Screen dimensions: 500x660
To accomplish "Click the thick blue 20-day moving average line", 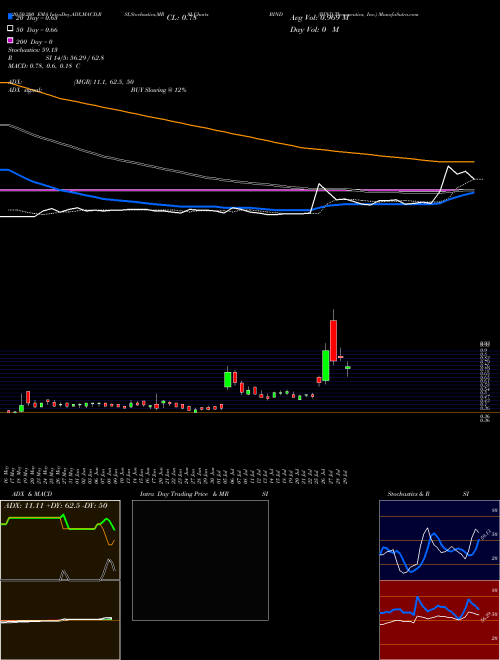I will [236, 207].
